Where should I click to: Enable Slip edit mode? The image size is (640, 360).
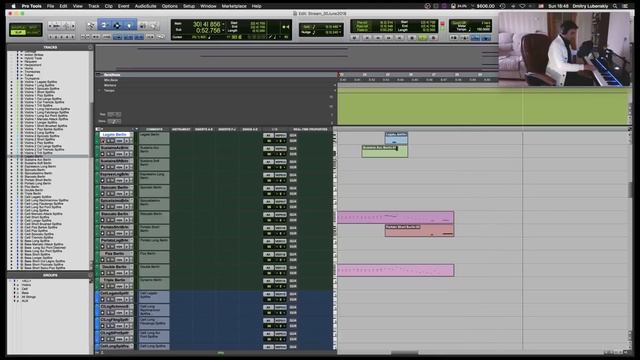click(18, 33)
